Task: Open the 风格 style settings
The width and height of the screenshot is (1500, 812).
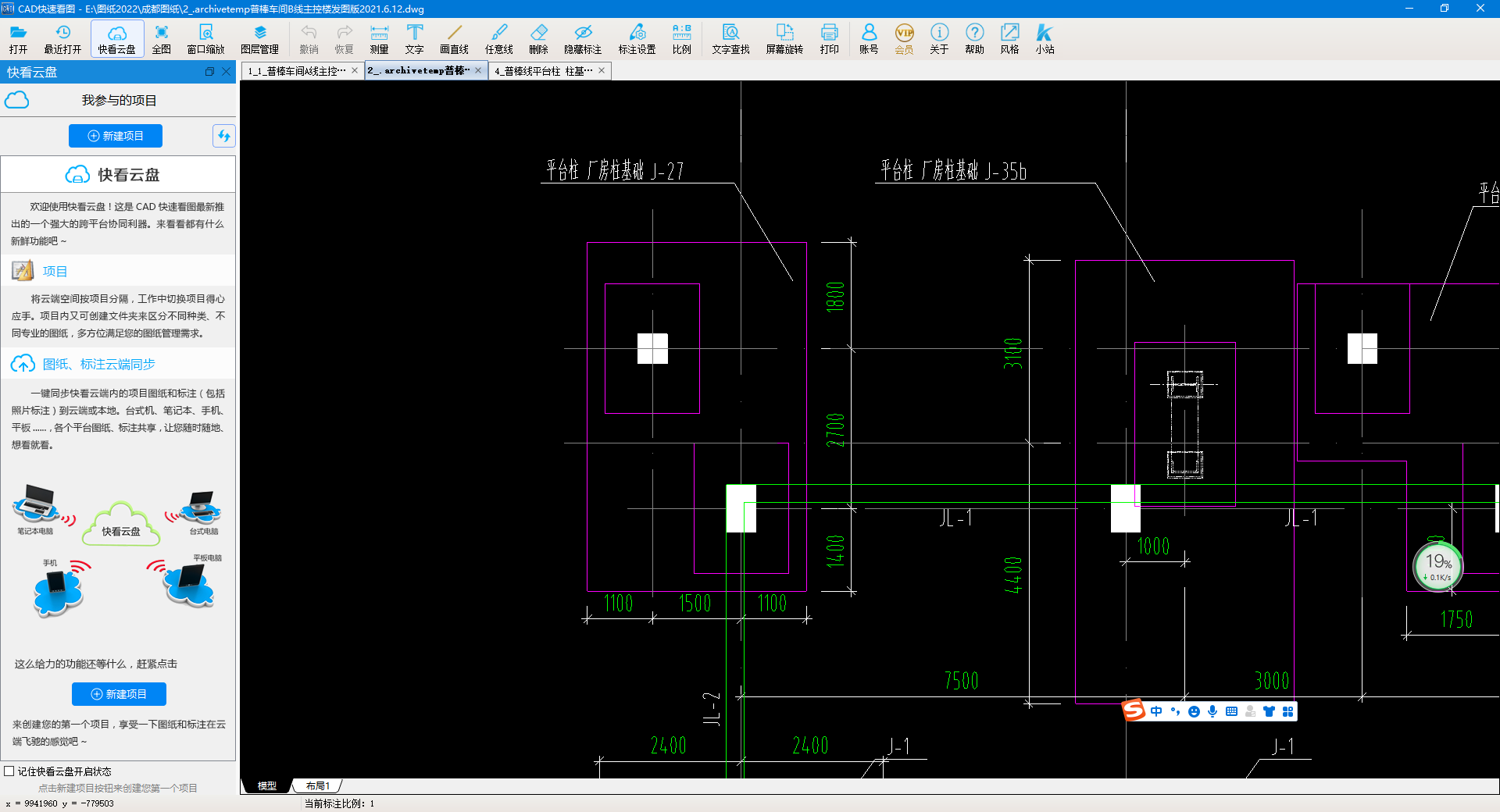Action: [1009, 39]
